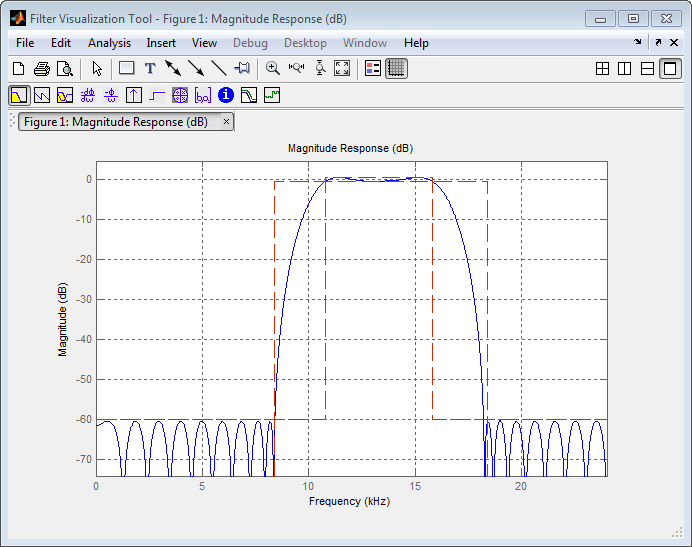The image size is (692, 547).
Task: Close the Figure 1 tab with its x
Action: [x=227, y=122]
